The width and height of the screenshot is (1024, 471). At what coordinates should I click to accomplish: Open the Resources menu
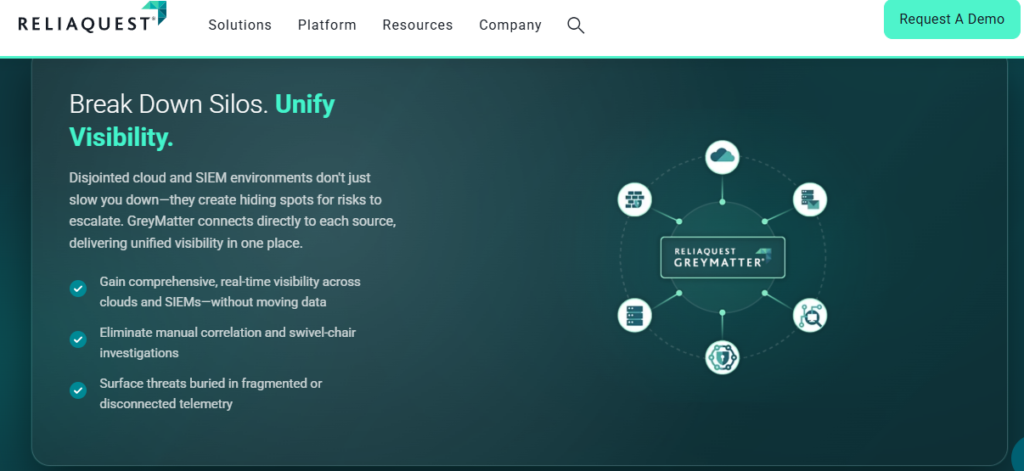[417, 25]
